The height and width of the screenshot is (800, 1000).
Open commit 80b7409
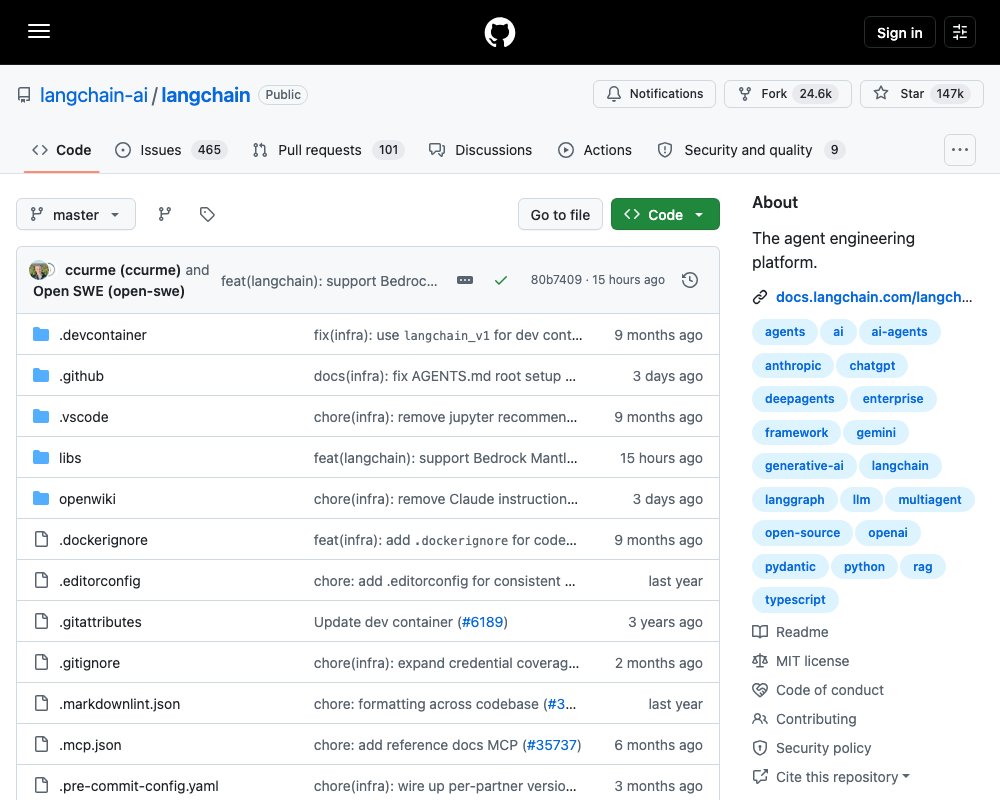click(555, 280)
